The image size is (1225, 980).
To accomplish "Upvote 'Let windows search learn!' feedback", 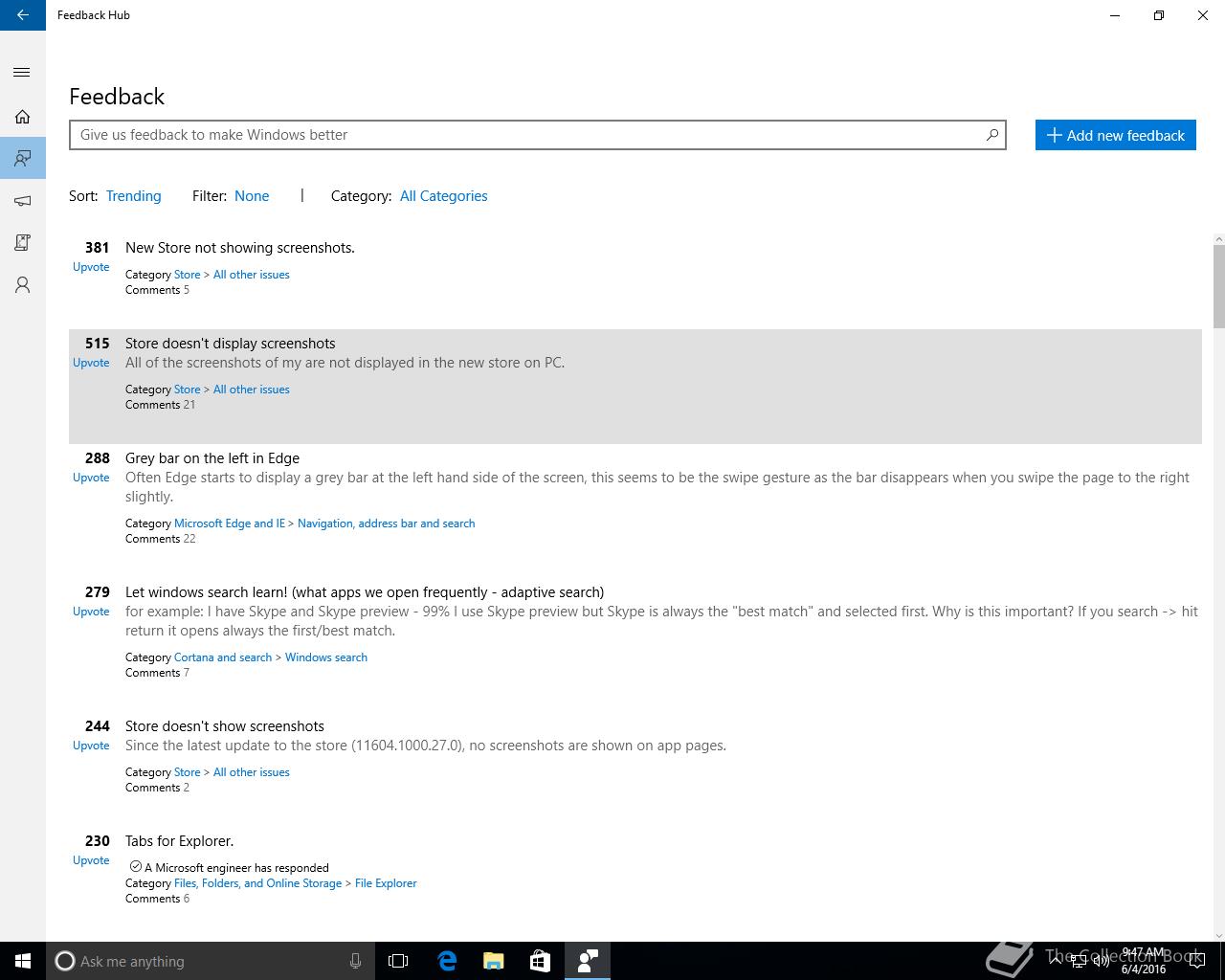I will point(91,612).
